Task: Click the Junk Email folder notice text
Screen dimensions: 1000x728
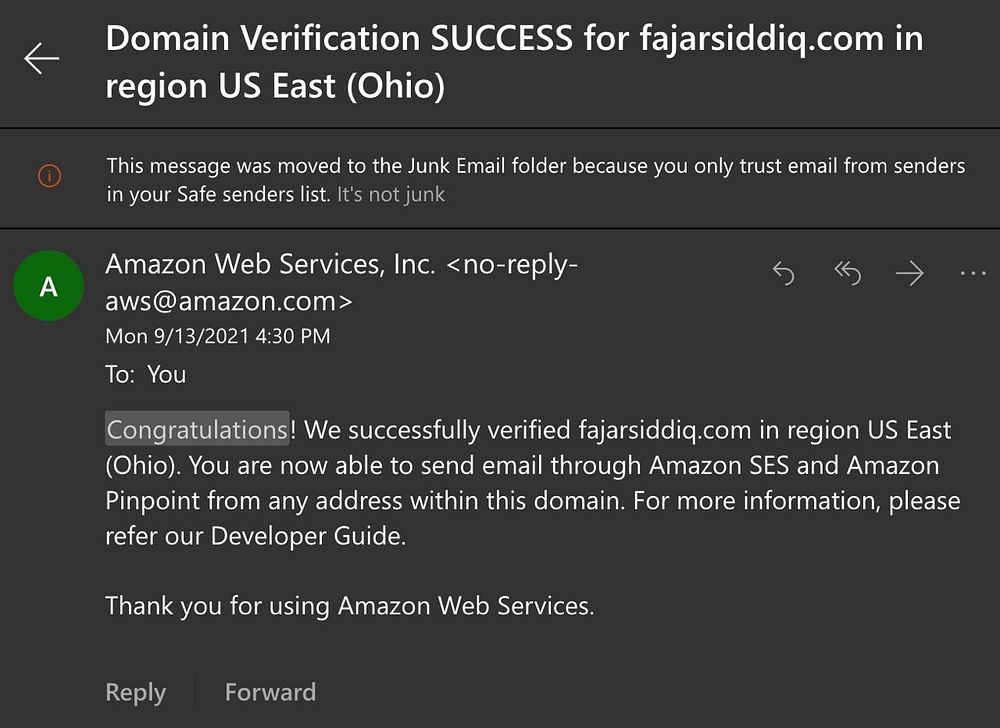Action: [x=536, y=167]
